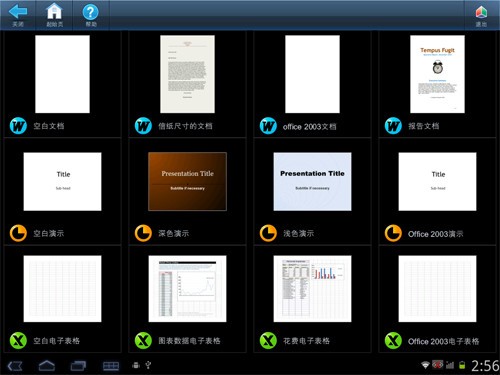Select the Title thumbnail above Office 2003演示
500x375 pixels.
pos(437,182)
